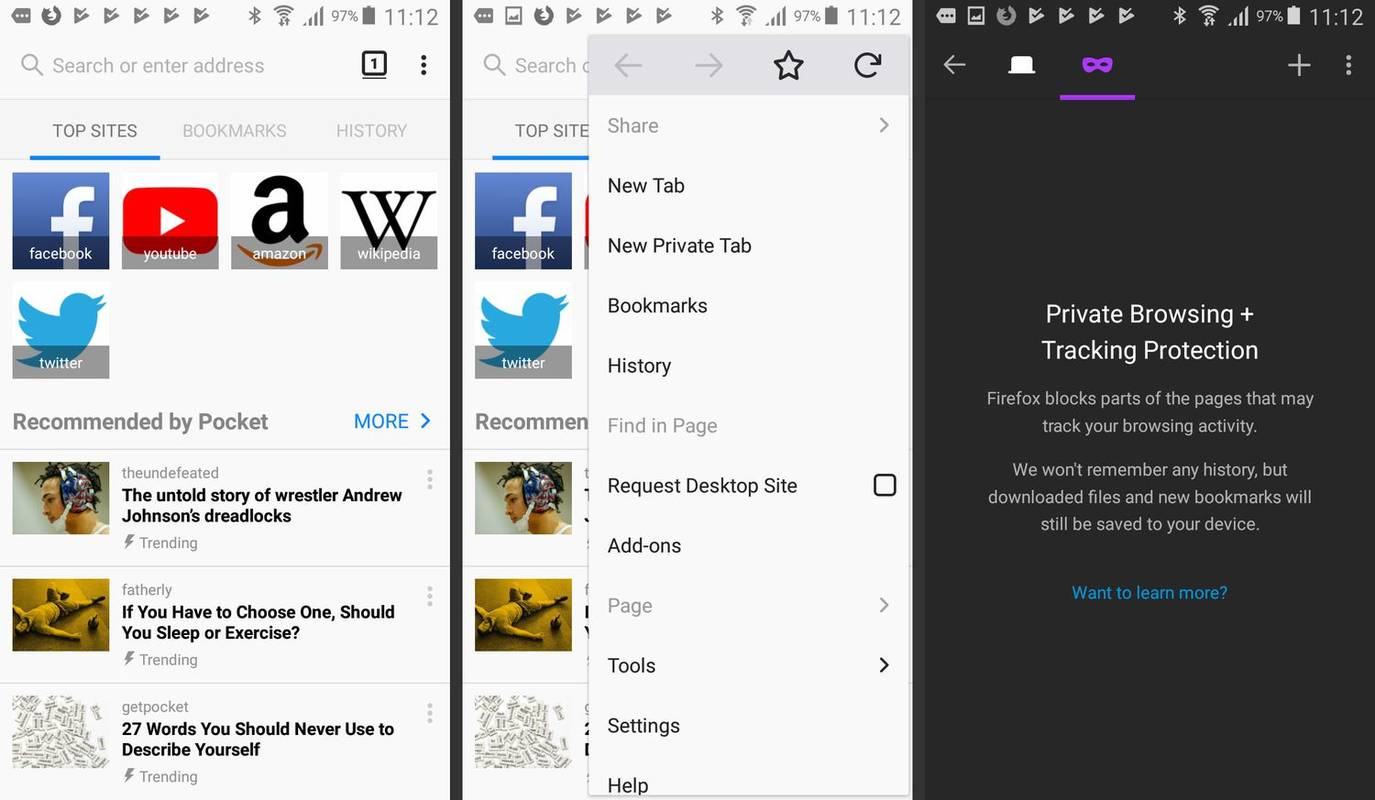Tap the Wi-Fi status icon in left screen
Image resolution: width=1375 pixels, height=800 pixels.
(x=284, y=16)
